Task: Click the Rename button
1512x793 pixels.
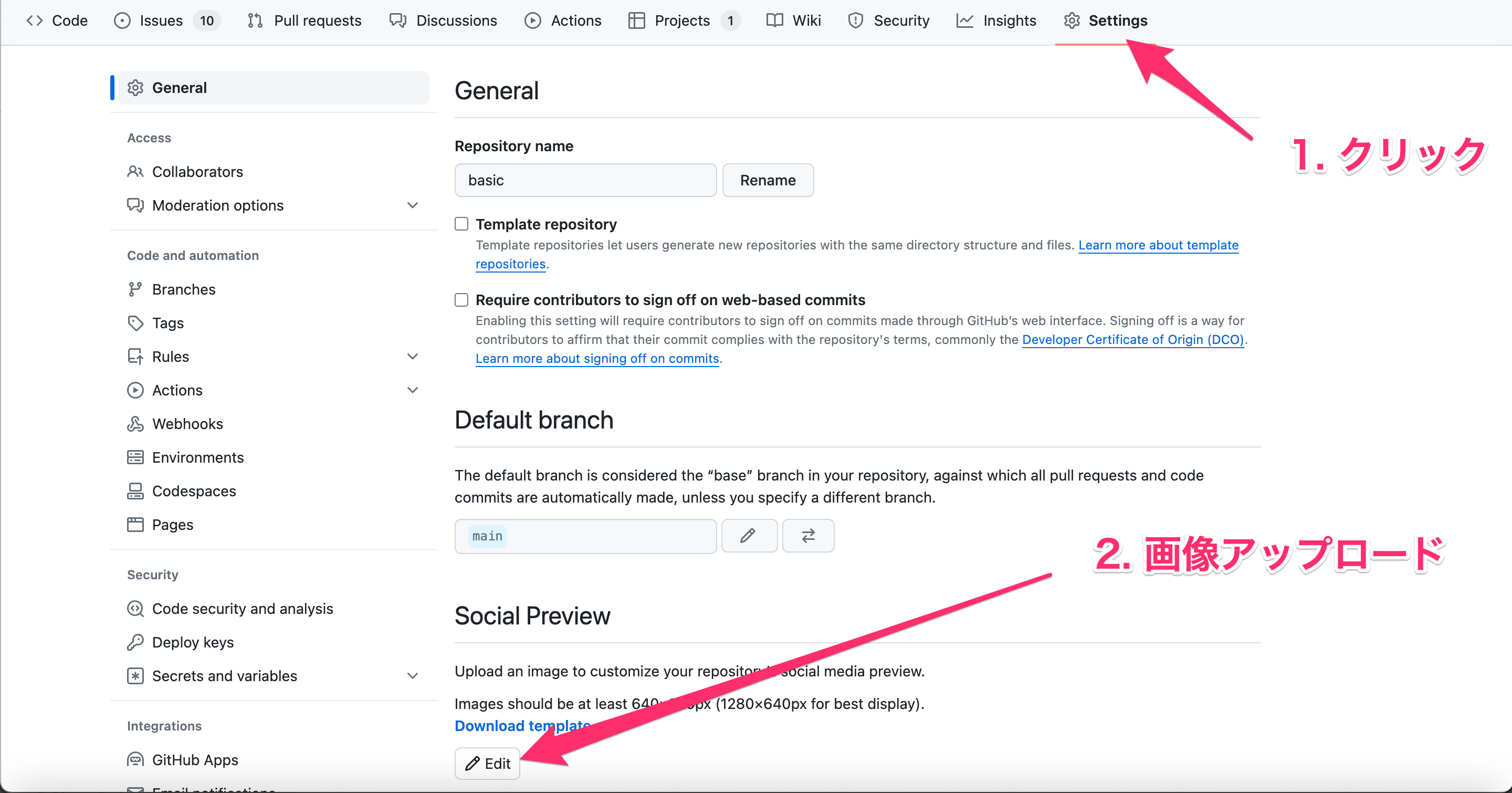Action: coord(768,180)
